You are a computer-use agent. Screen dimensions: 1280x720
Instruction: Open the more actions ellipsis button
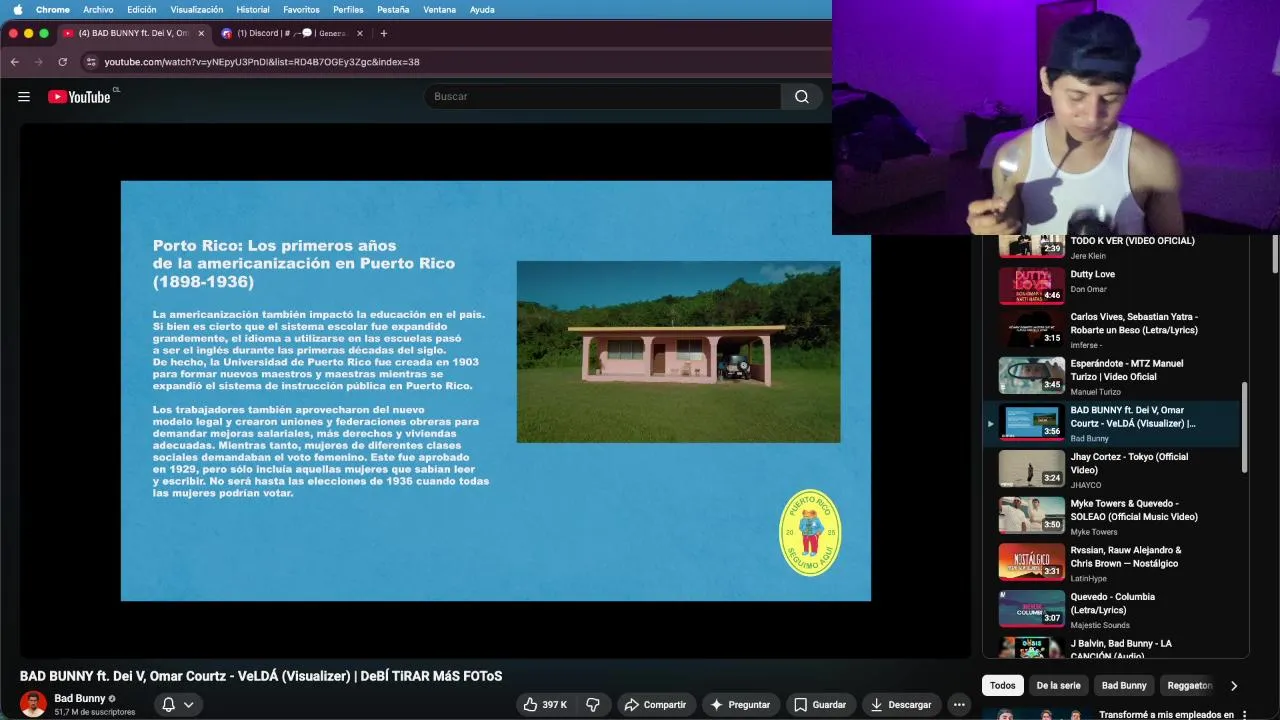[959, 704]
